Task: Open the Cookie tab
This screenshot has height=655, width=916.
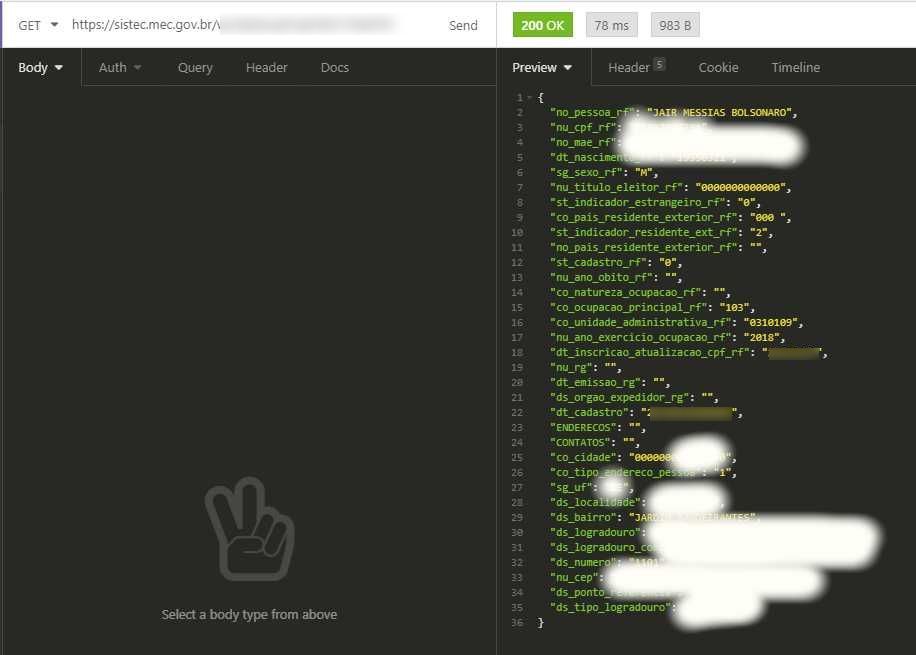Action: click(718, 67)
